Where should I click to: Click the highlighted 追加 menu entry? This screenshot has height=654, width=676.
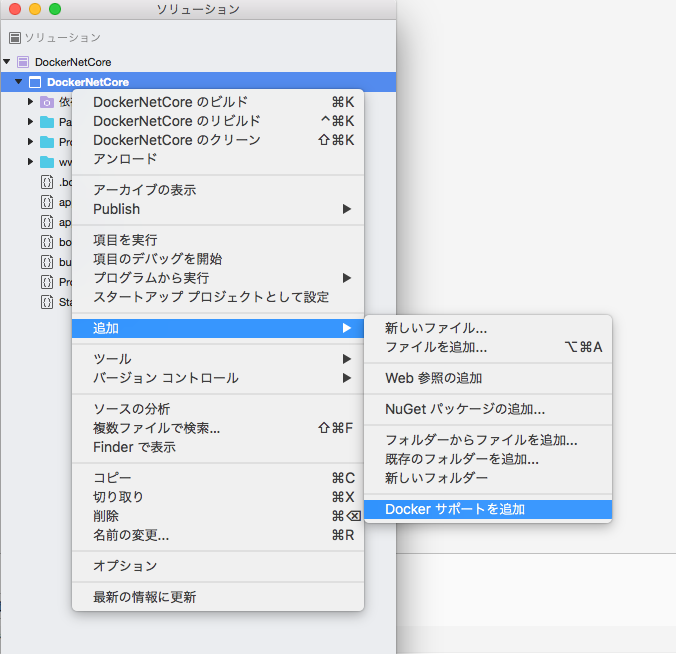pyautogui.click(x=218, y=328)
